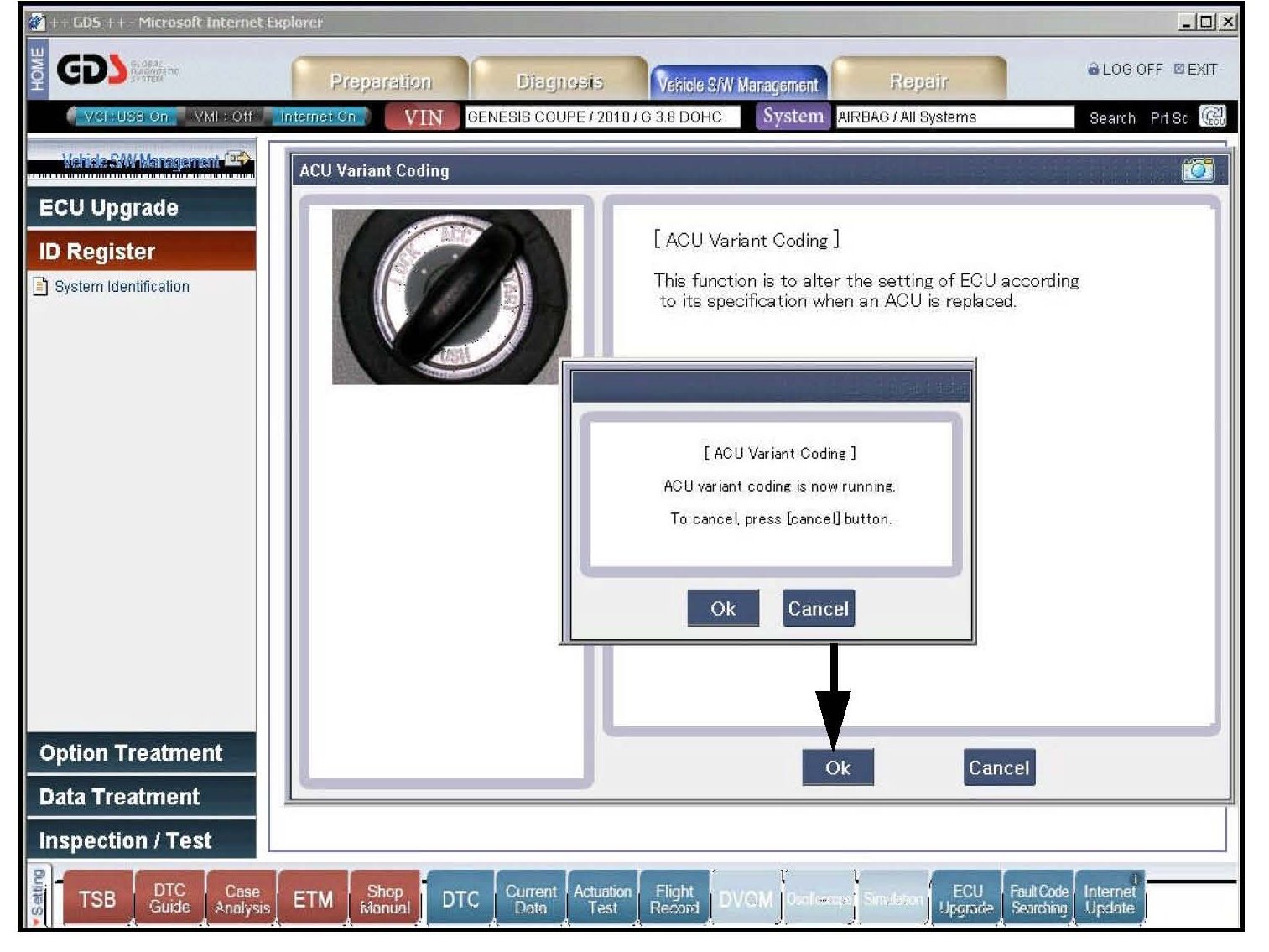This screenshot has width=1269, height=952.
Task: Click the HOME side tab
Action: (x=37, y=69)
